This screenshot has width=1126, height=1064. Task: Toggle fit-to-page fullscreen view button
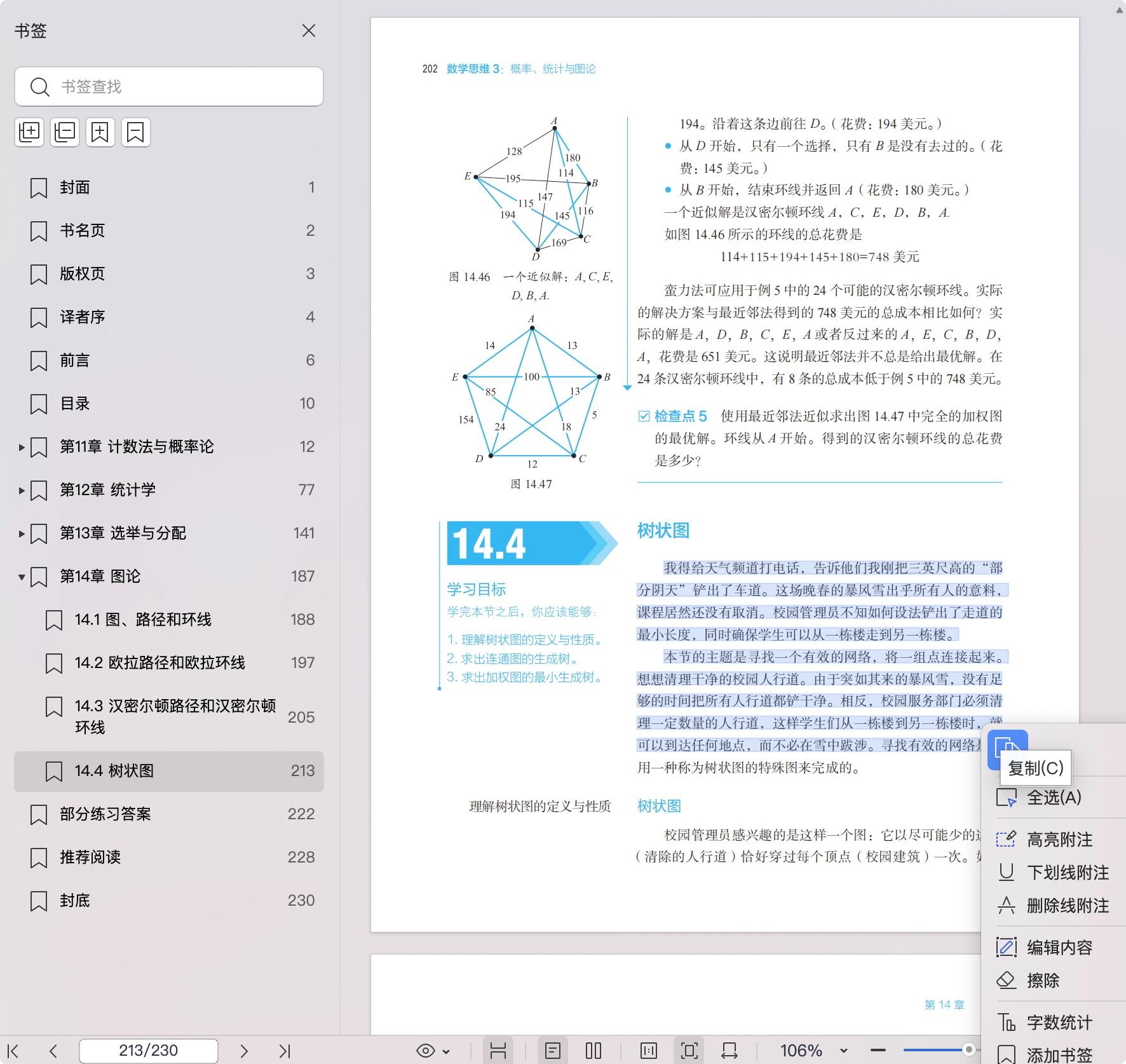(x=689, y=1051)
